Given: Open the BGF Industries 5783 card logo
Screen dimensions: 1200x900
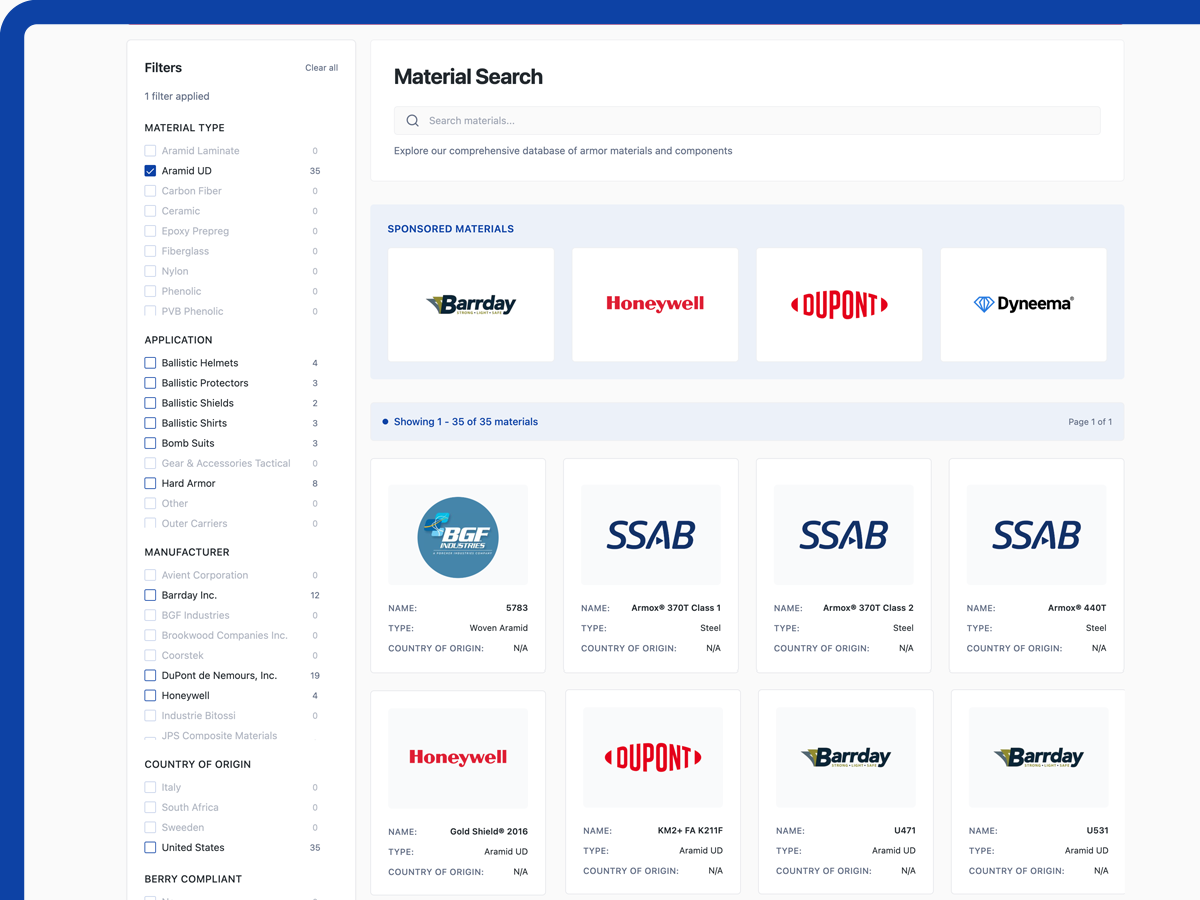Looking at the screenshot, I should (458, 536).
